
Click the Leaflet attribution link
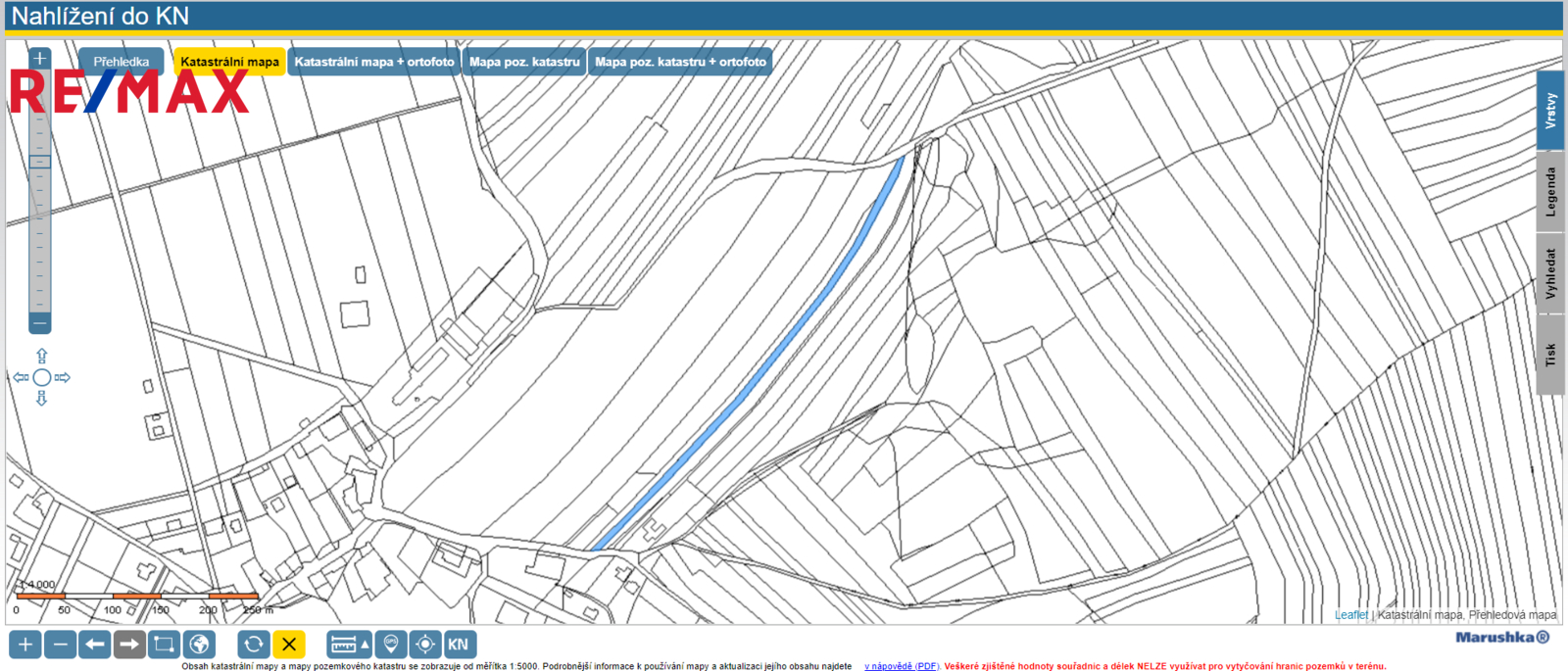click(x=1350, y=615)
